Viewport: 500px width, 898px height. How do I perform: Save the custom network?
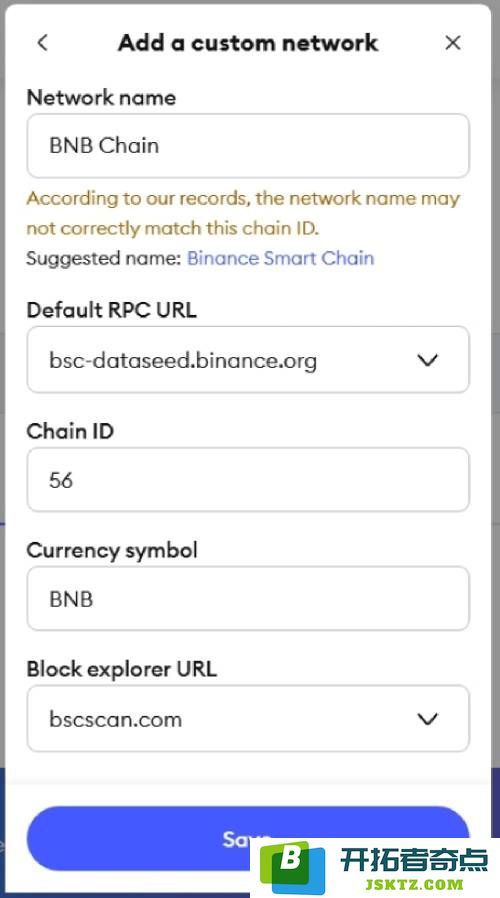pyautogui.click(x=248, y=838)
